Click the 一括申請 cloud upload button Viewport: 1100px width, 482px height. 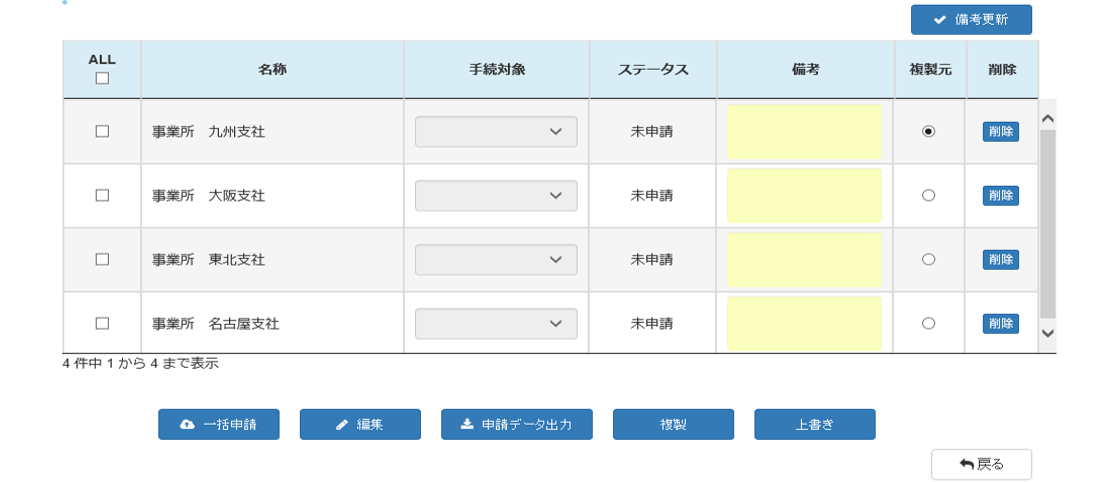[x=218, y=424]
